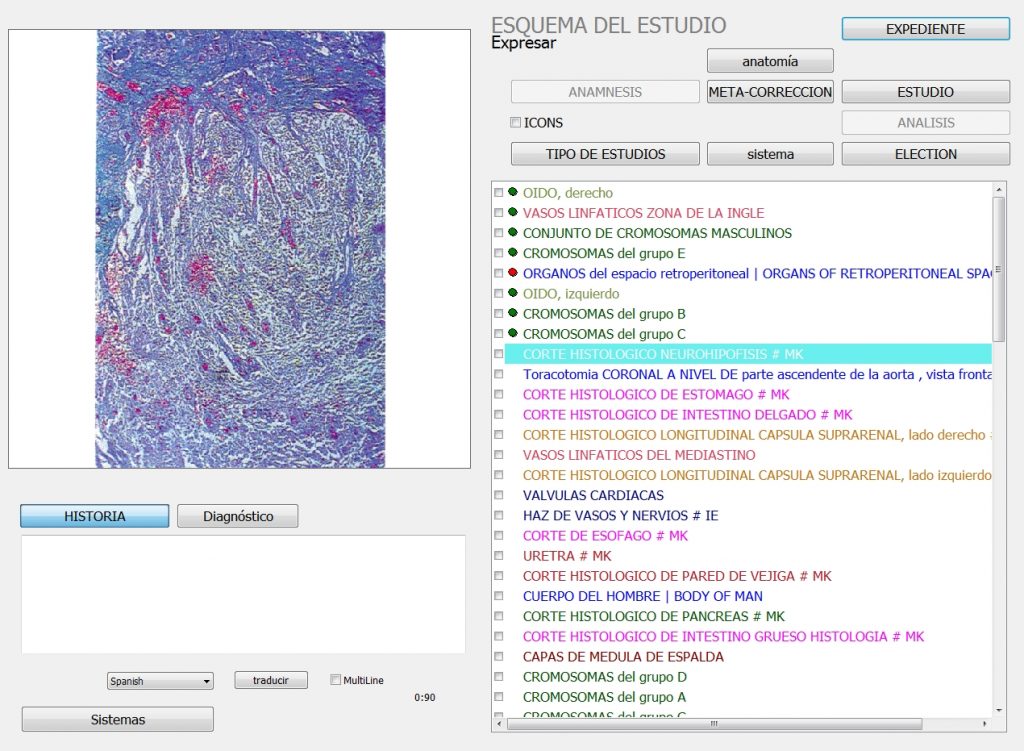Click the green dot beside VASOS LINFATICOS ZONA DE LA INGLE

pos(513,212)
